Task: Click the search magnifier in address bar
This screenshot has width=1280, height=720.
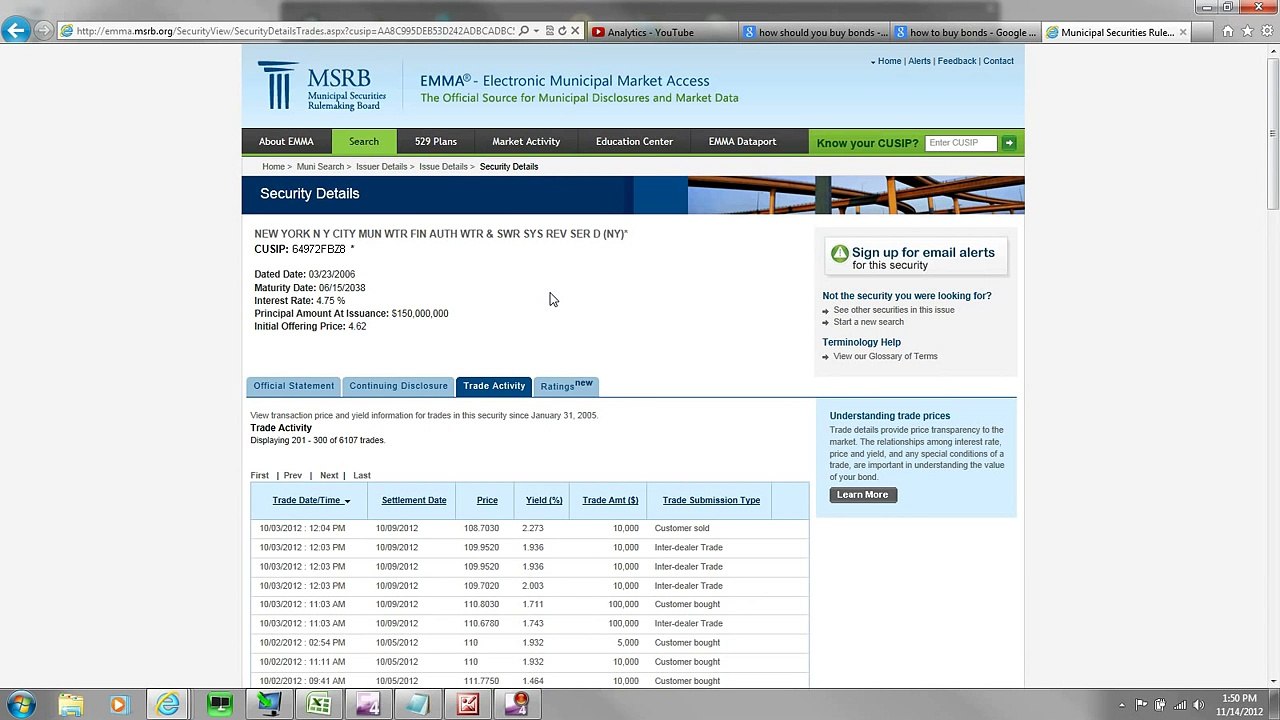Action: [x=523, y=31]
